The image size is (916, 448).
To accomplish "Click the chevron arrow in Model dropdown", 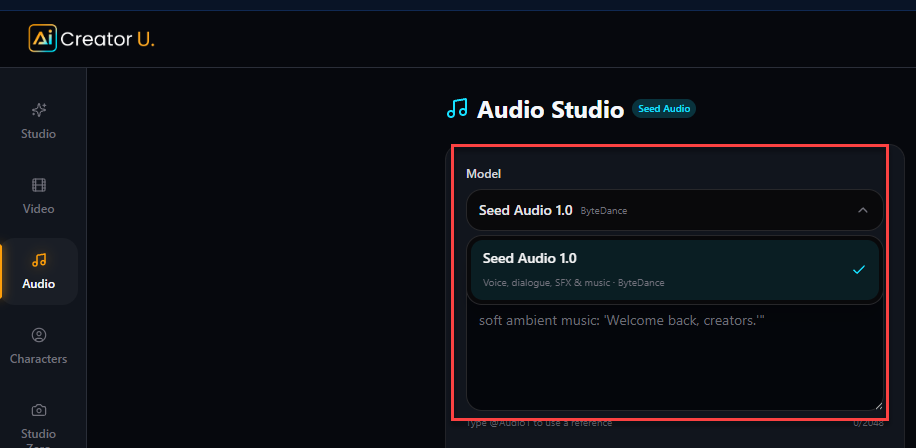I will point(862,210).
